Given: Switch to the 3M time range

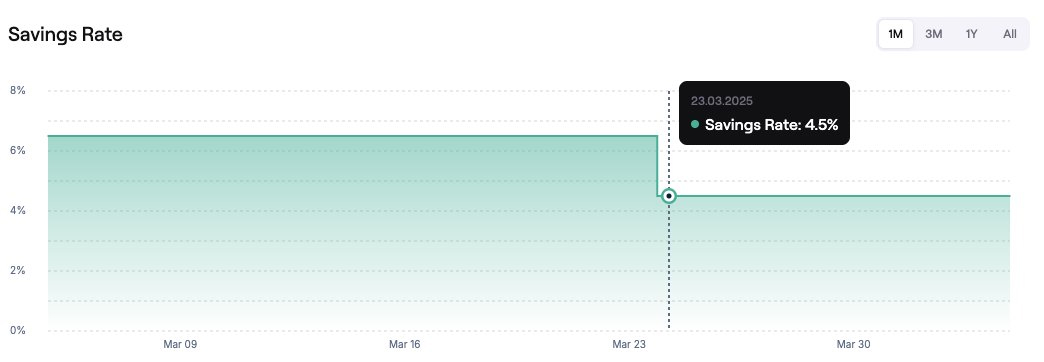Looking at the screenshot, I should [933, 34].
